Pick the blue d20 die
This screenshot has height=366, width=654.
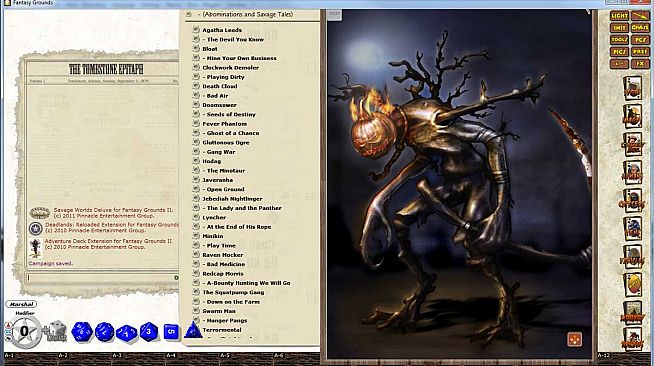pos(82,332)
